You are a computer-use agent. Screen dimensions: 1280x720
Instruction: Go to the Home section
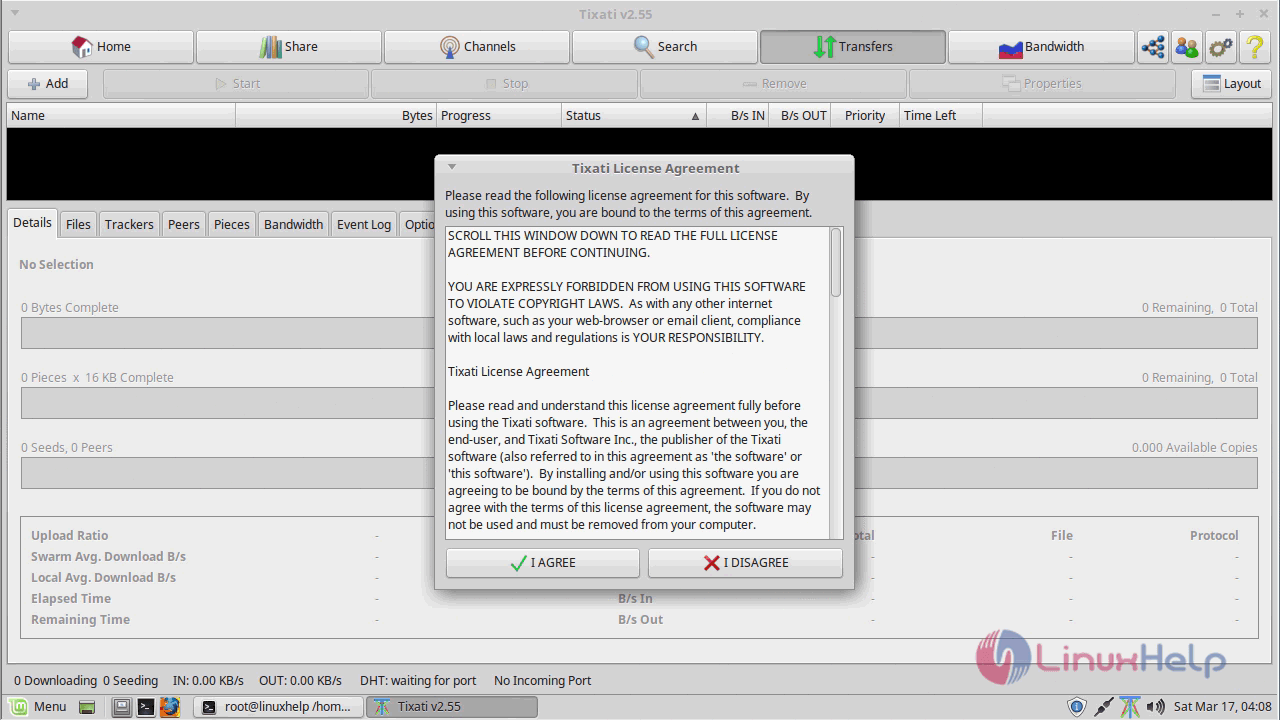101,47
